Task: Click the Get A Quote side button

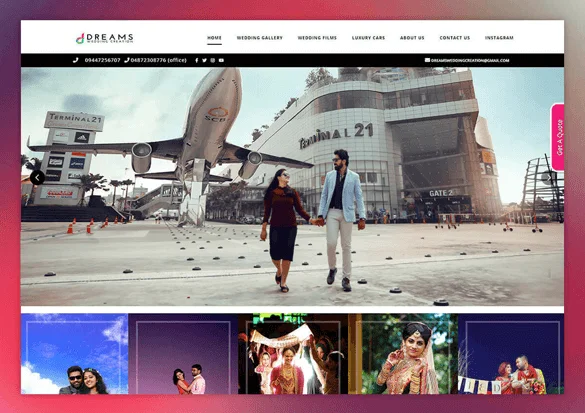Action: (558, 137)
